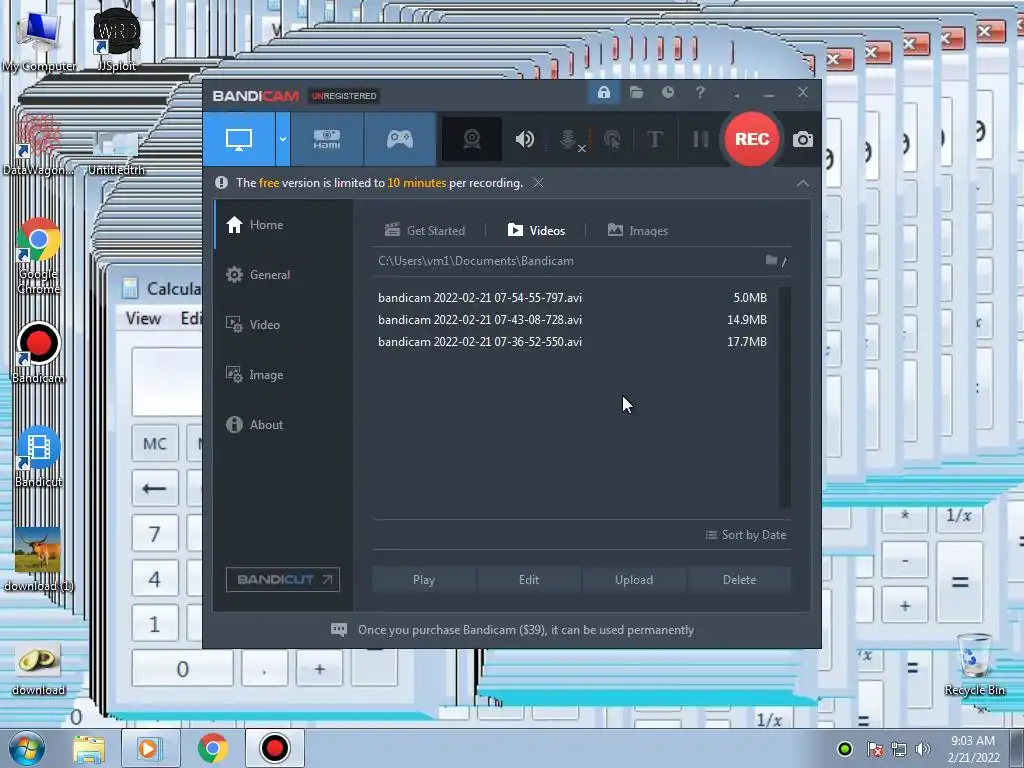1024x768 pixels.
Task: Select HDMI device recording mode
Action: [327, 139]
